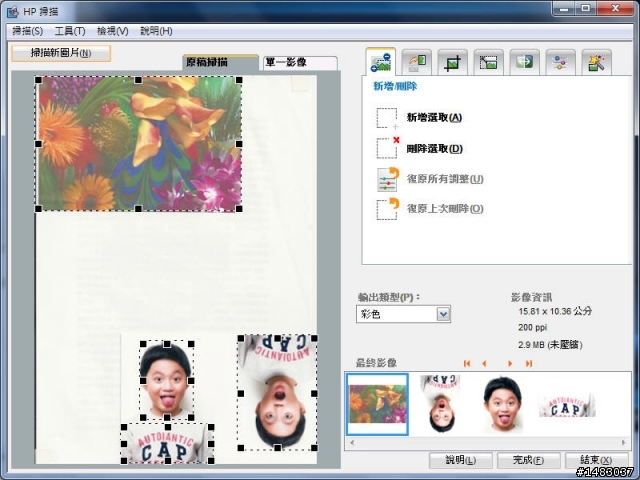The height and width of the screenshot is (480, 640).
Task: Click upside-down boy selection in preview
Action: [x=278, y=393]
